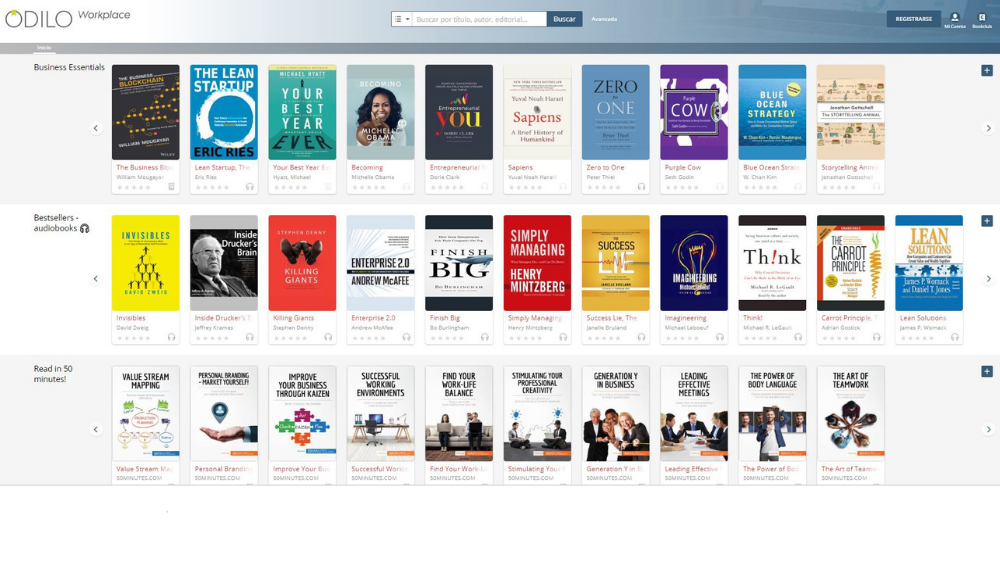
Task: Show next Business Essentials books arrow
Action: (x=989, y=128)
